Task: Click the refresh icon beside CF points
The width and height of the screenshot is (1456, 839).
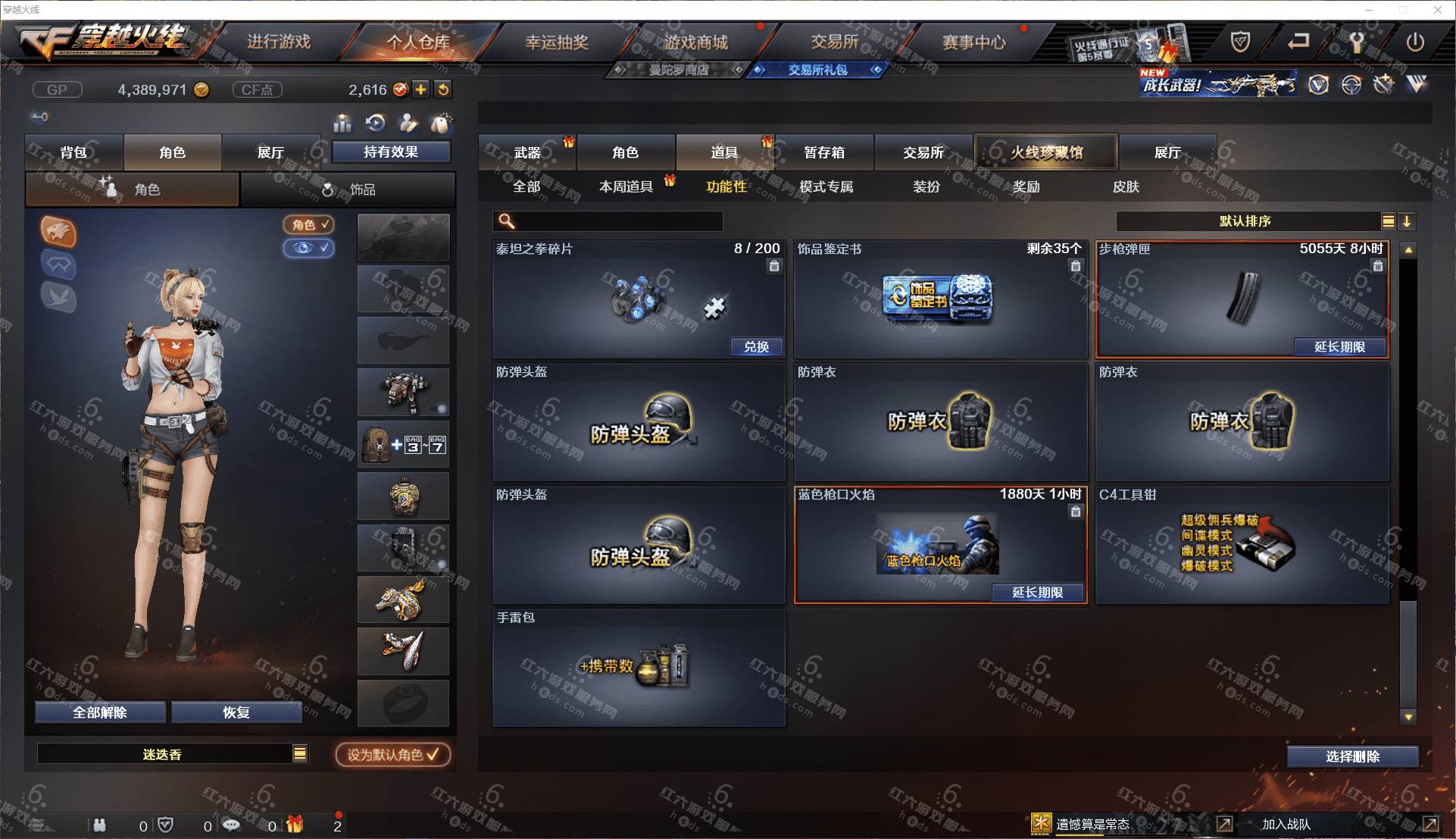Action: coord(443,89)
